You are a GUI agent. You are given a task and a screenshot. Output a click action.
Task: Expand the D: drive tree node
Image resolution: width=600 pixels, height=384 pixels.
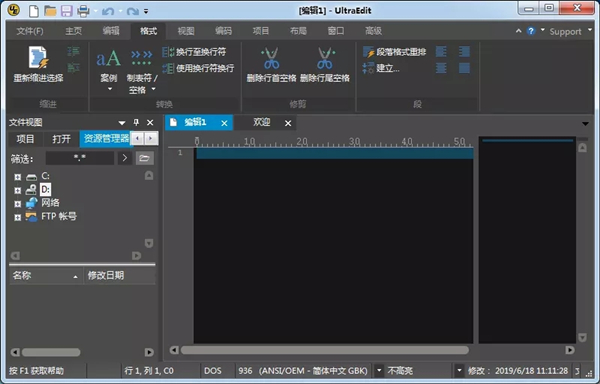pos(18,190)
